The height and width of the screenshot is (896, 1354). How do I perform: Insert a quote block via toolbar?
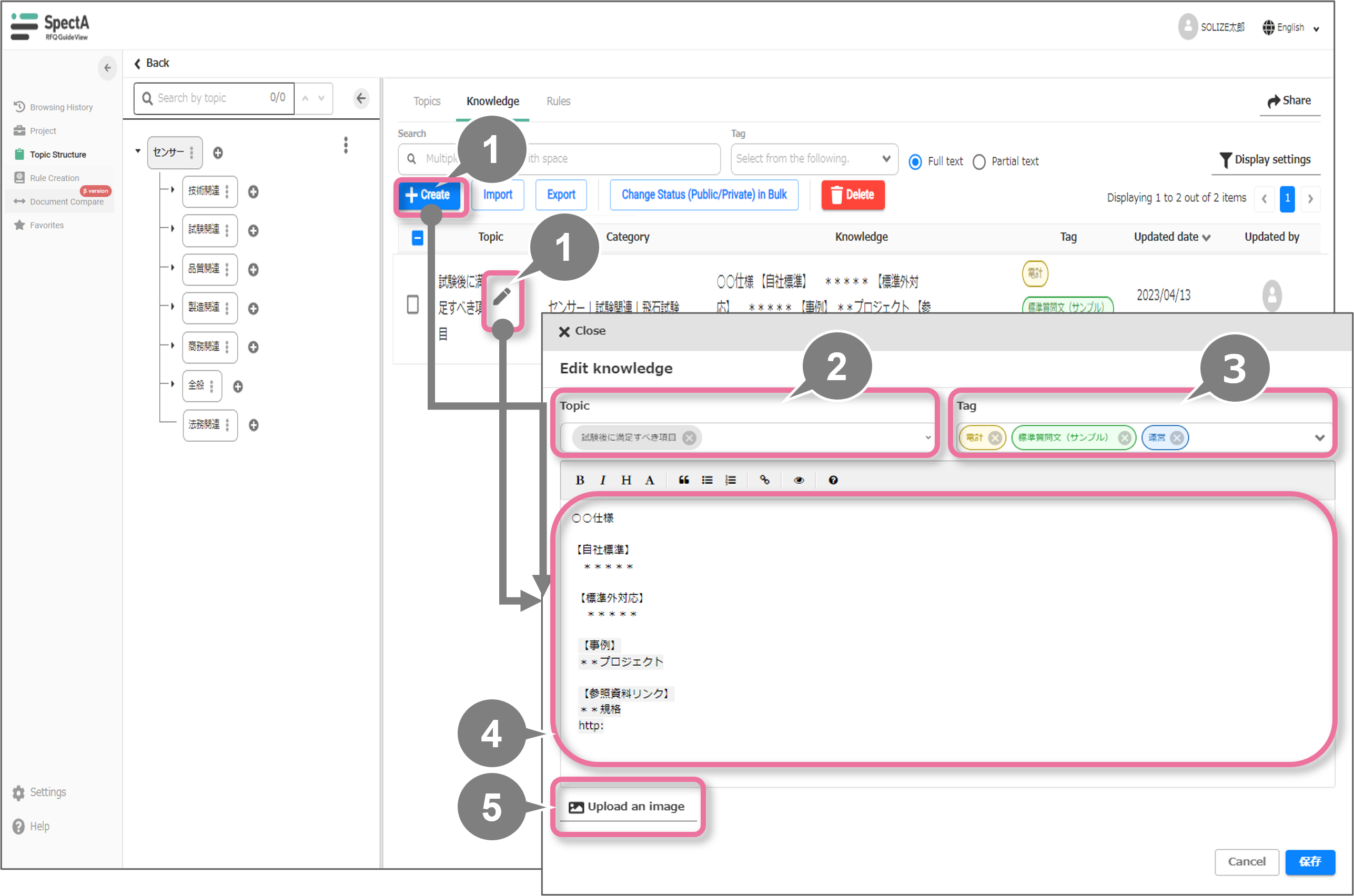tap(683, 480)
